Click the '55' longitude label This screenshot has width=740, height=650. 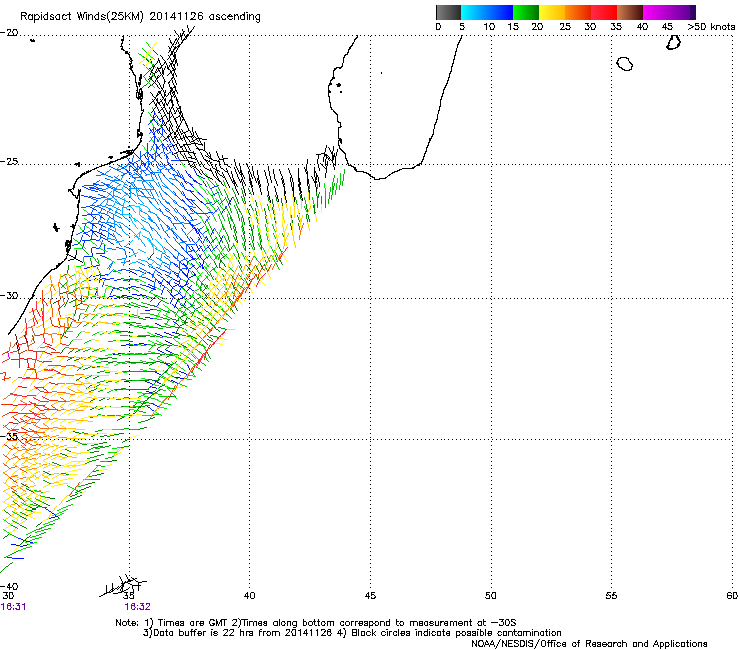point(611,596)
